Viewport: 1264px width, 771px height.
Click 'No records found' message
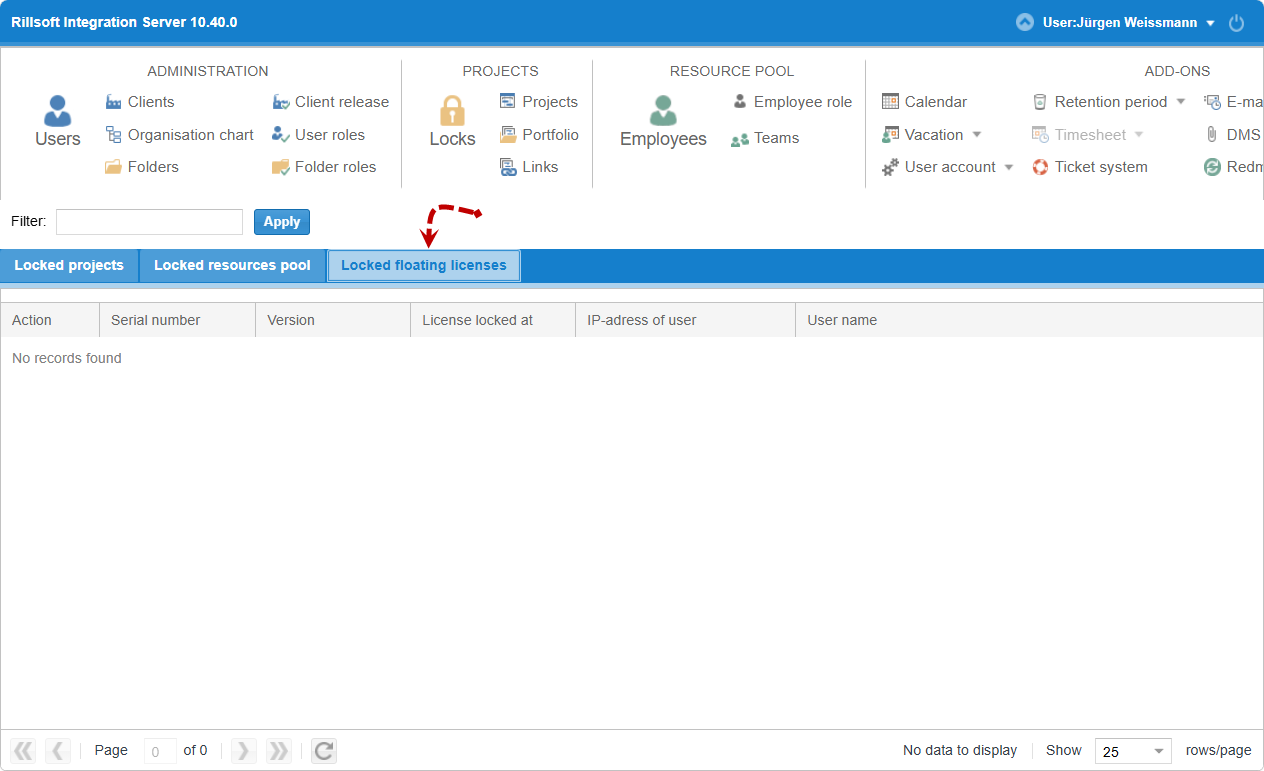(x=67, y=358)
